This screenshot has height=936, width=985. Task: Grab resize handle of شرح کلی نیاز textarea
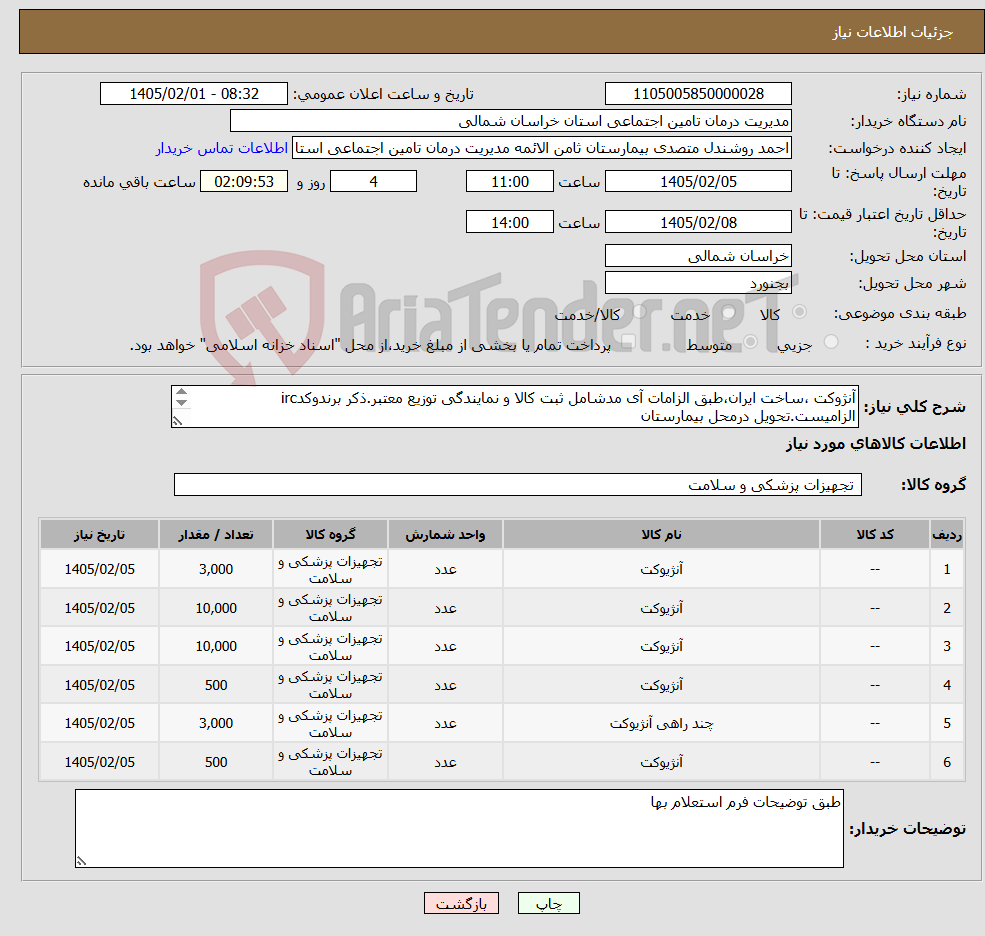tap(177, 421)
